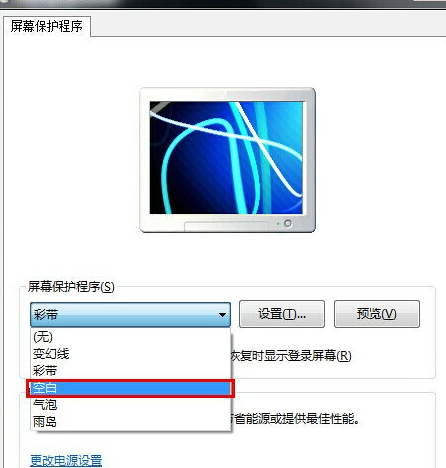Click the green LED indicator on preview monitor
This screenshot has height=468, width=446.
[x=278, y=224]
